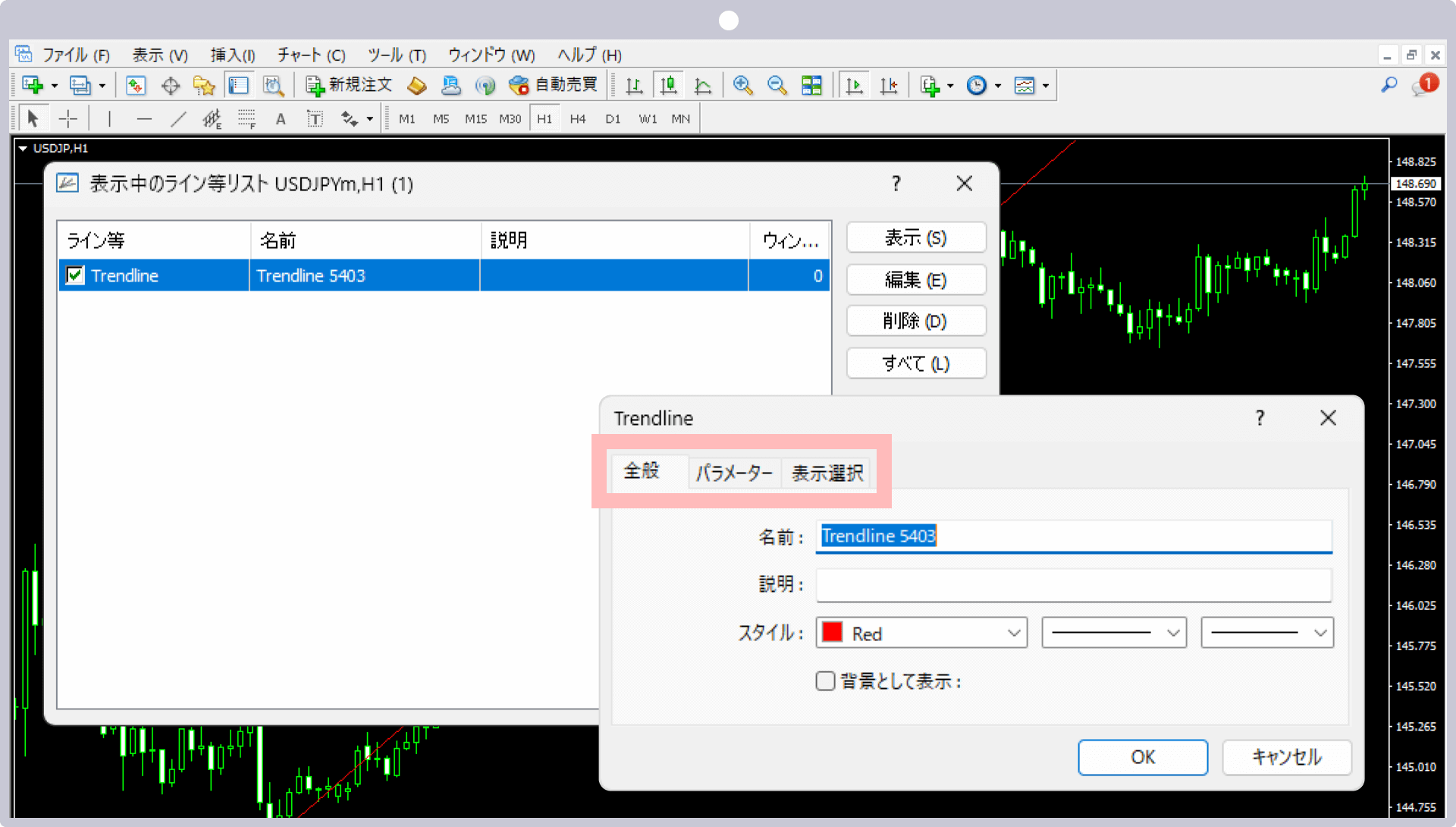This screenshot has height=827, width=1456.
Task: Expand the profiles dropdown arrow
Action: point(102,86)
